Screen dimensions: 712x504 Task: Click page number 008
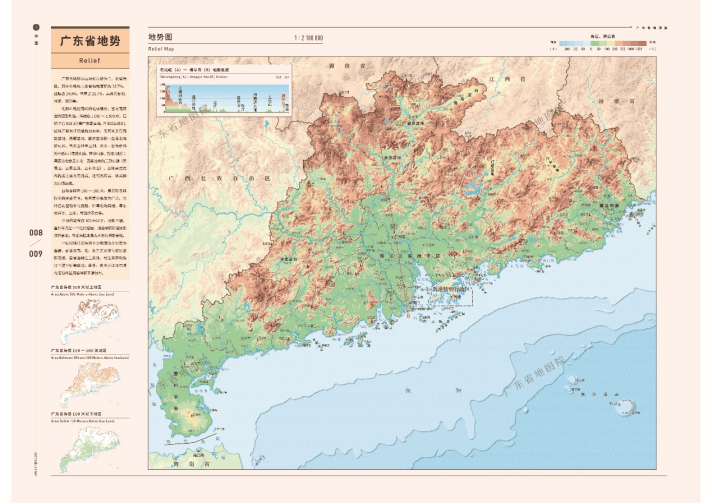(36, 233)
